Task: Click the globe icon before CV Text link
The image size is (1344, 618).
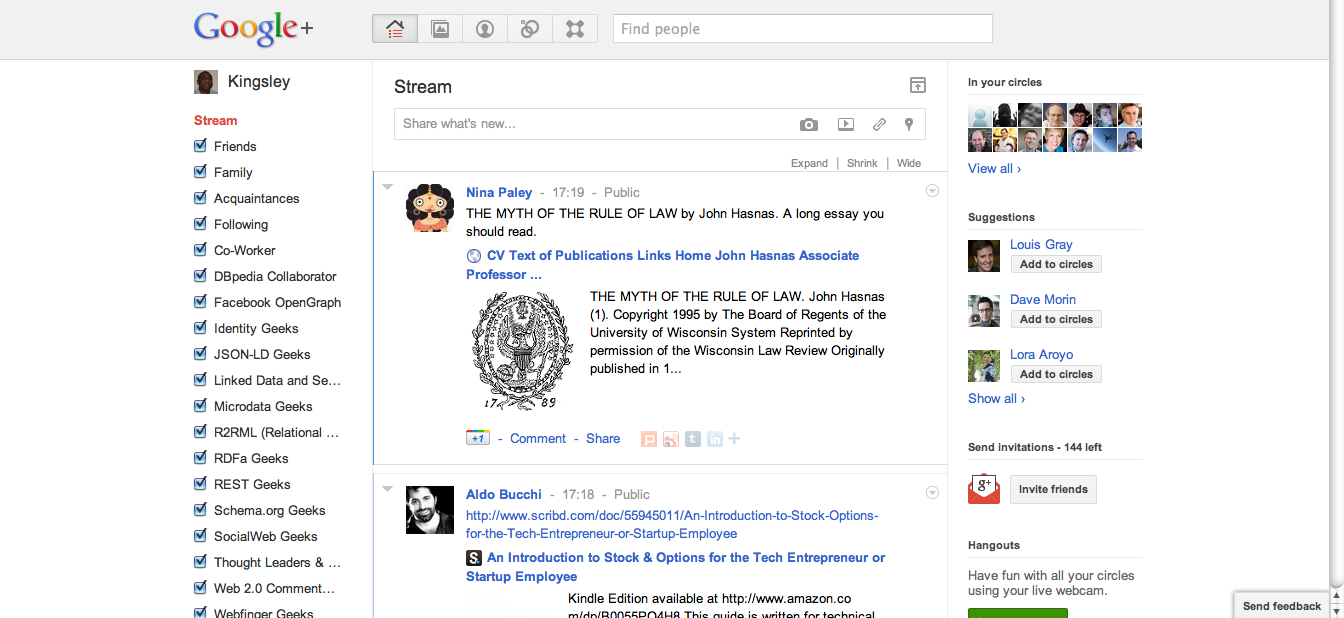Action: coord(474,256)
